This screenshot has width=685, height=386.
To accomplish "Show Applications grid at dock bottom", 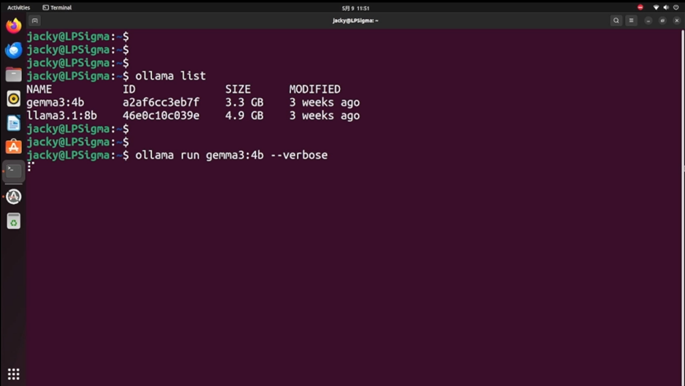I will (14, 374).
